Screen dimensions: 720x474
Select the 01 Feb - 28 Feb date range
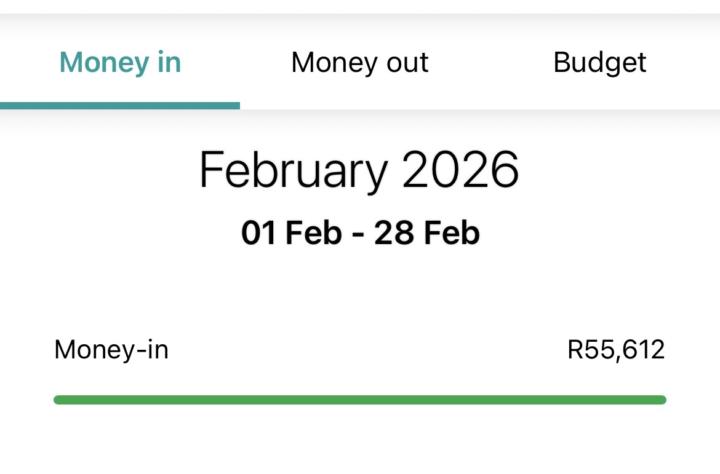click(360, 233)
